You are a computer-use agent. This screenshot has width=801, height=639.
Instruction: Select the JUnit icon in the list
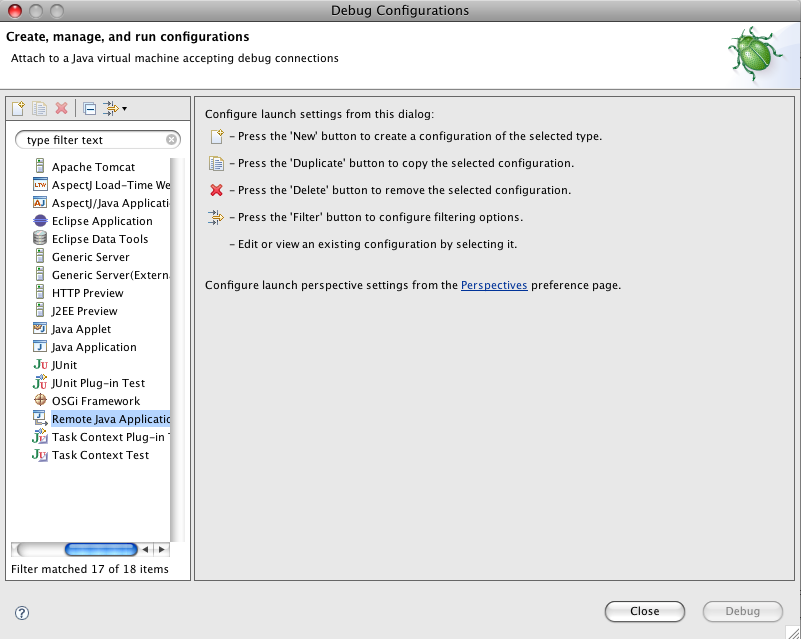tap(40, 364)
